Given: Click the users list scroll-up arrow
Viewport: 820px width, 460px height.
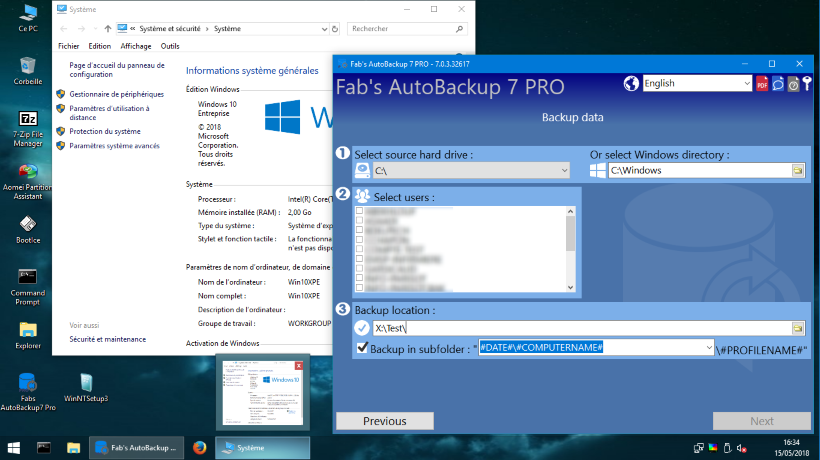Looking at the screenshot, I should [x=570, y=211].
